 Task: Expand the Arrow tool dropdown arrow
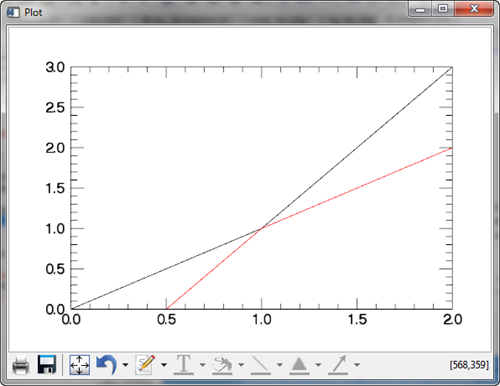point(357,365)
